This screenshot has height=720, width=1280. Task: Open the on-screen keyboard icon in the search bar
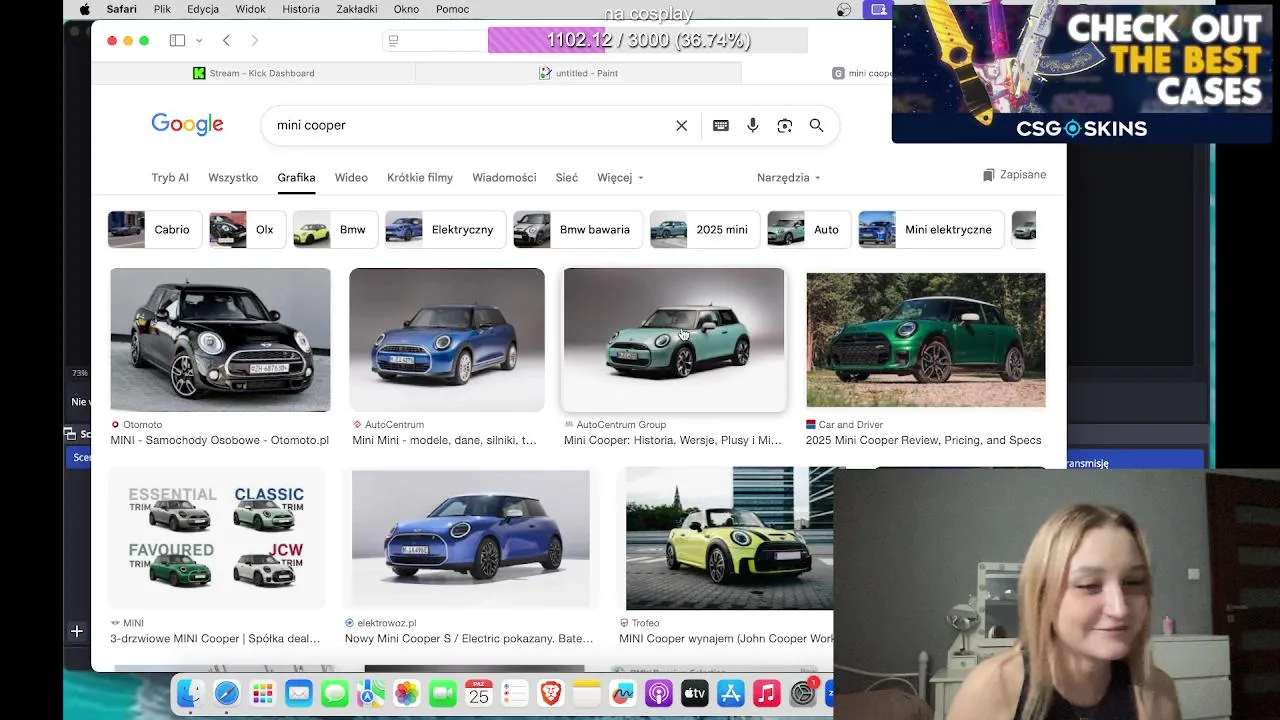[x=721, y=125]
